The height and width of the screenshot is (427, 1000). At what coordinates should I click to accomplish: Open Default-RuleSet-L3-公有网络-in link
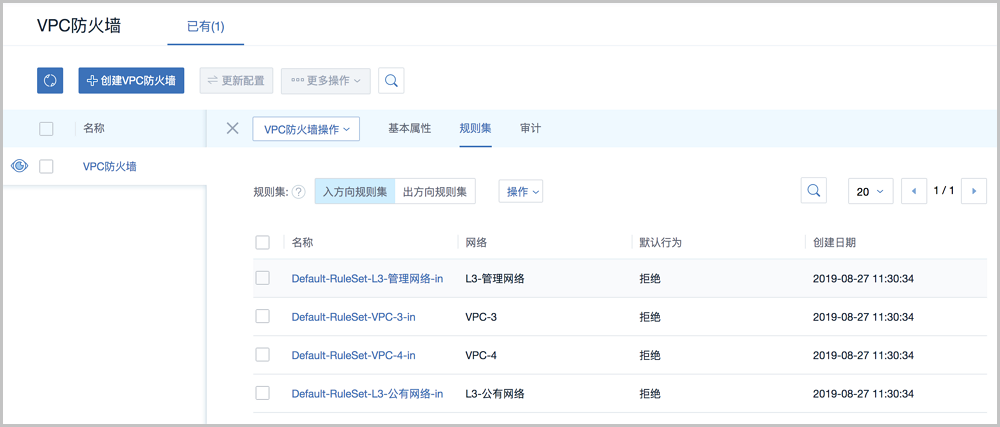point(367,393)
